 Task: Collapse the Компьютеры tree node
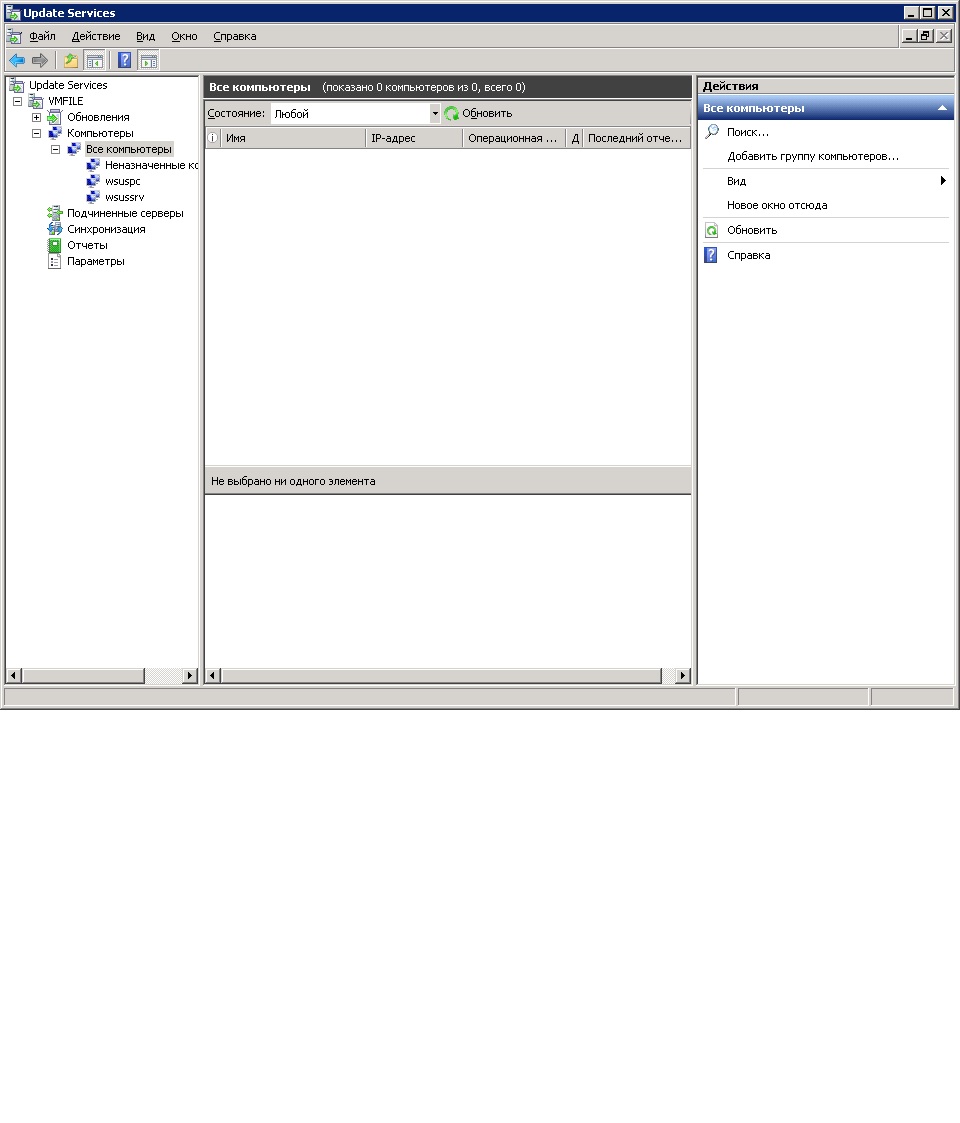37,133
